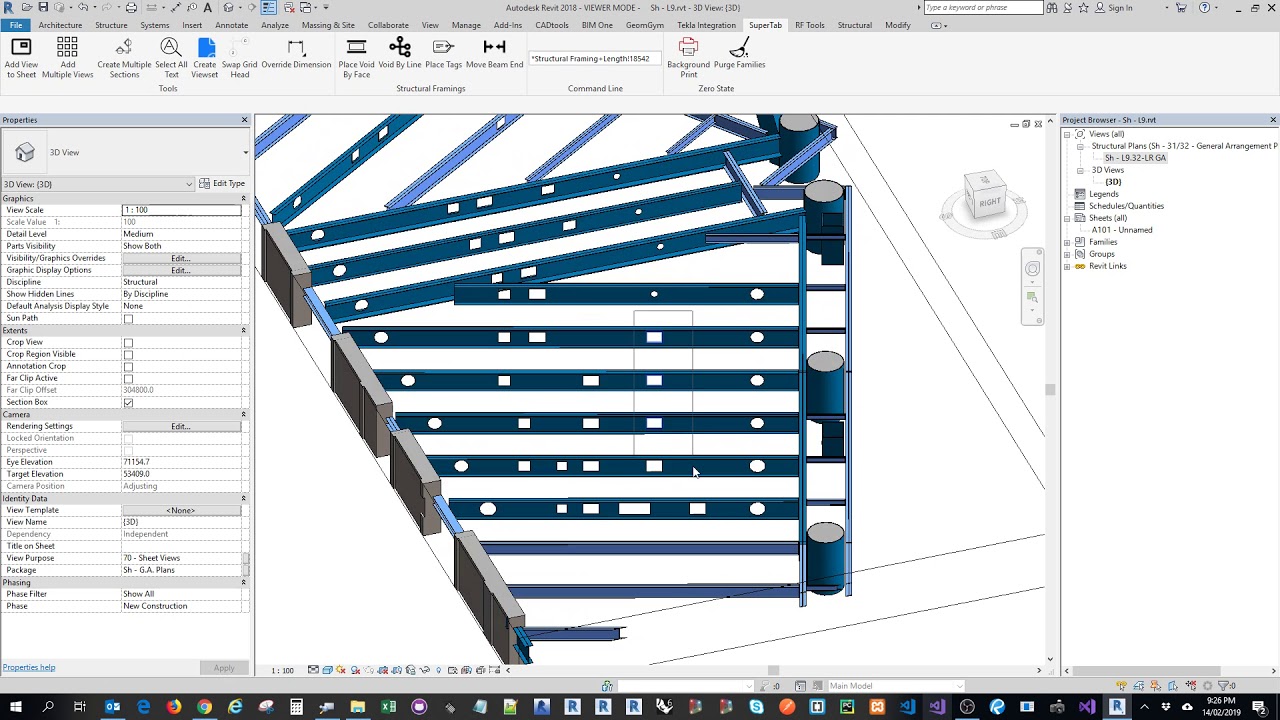Collapse the Extents properties section
This screenshot has height=720, width=1280.
(x=243, y=330)
